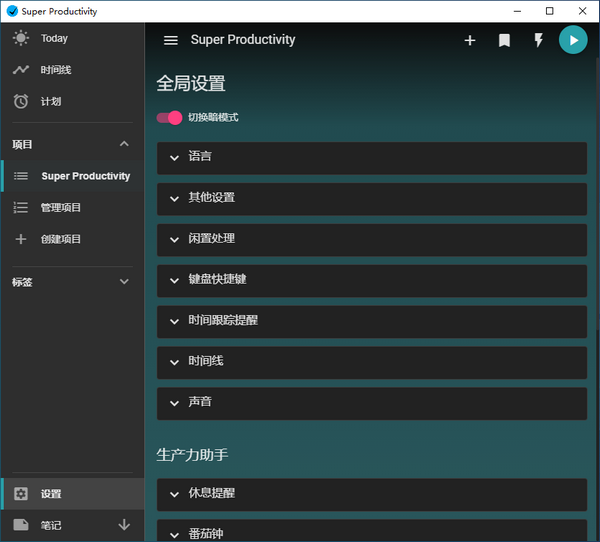This screenshot has width=600, height=542.
Task: Click 创建项目 to create a project
Action: 61,239
